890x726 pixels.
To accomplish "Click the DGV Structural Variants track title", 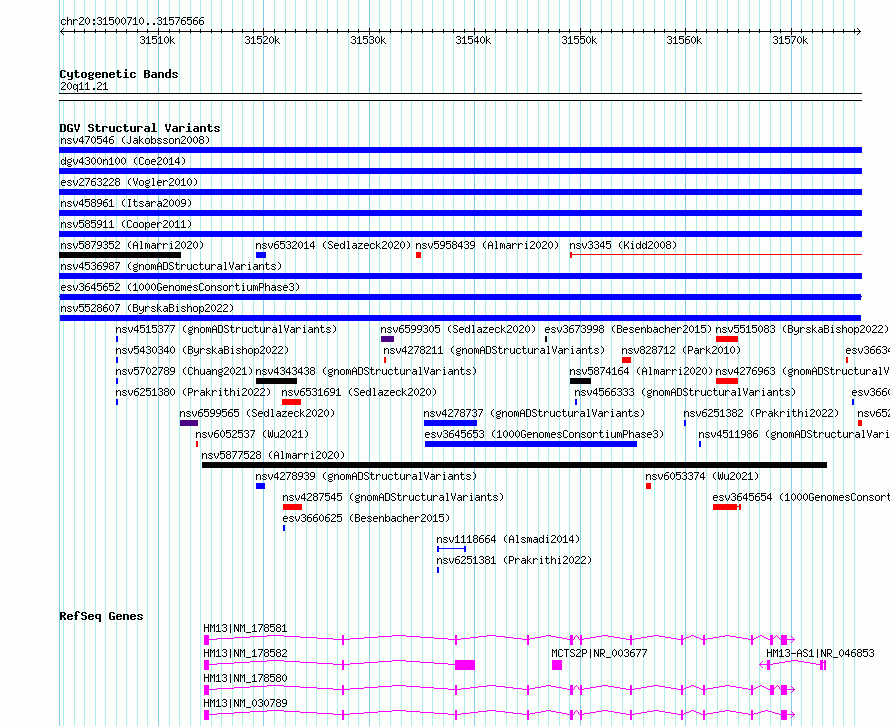I will (x=140, y=128).
